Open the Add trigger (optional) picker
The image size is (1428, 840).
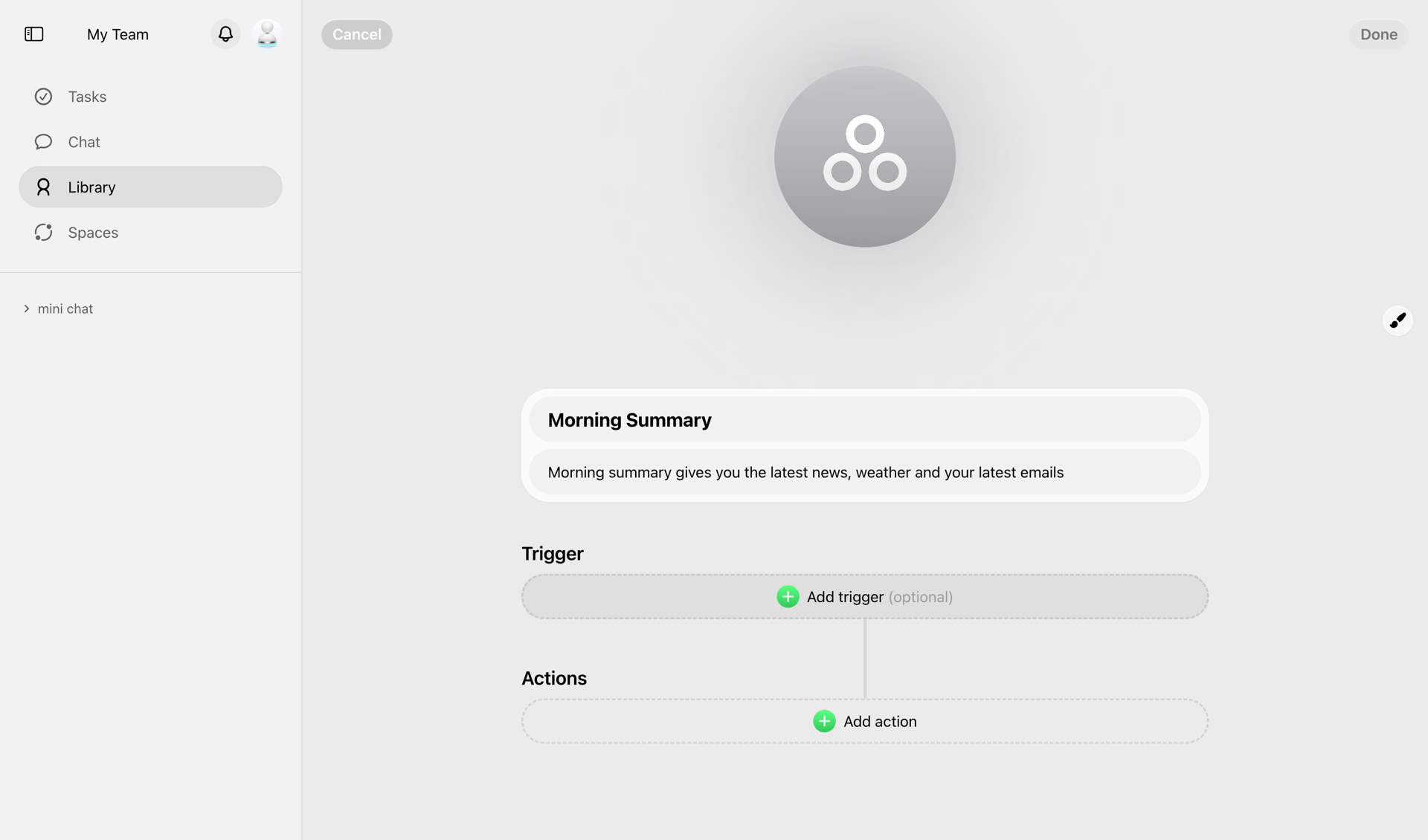[864, 596]
